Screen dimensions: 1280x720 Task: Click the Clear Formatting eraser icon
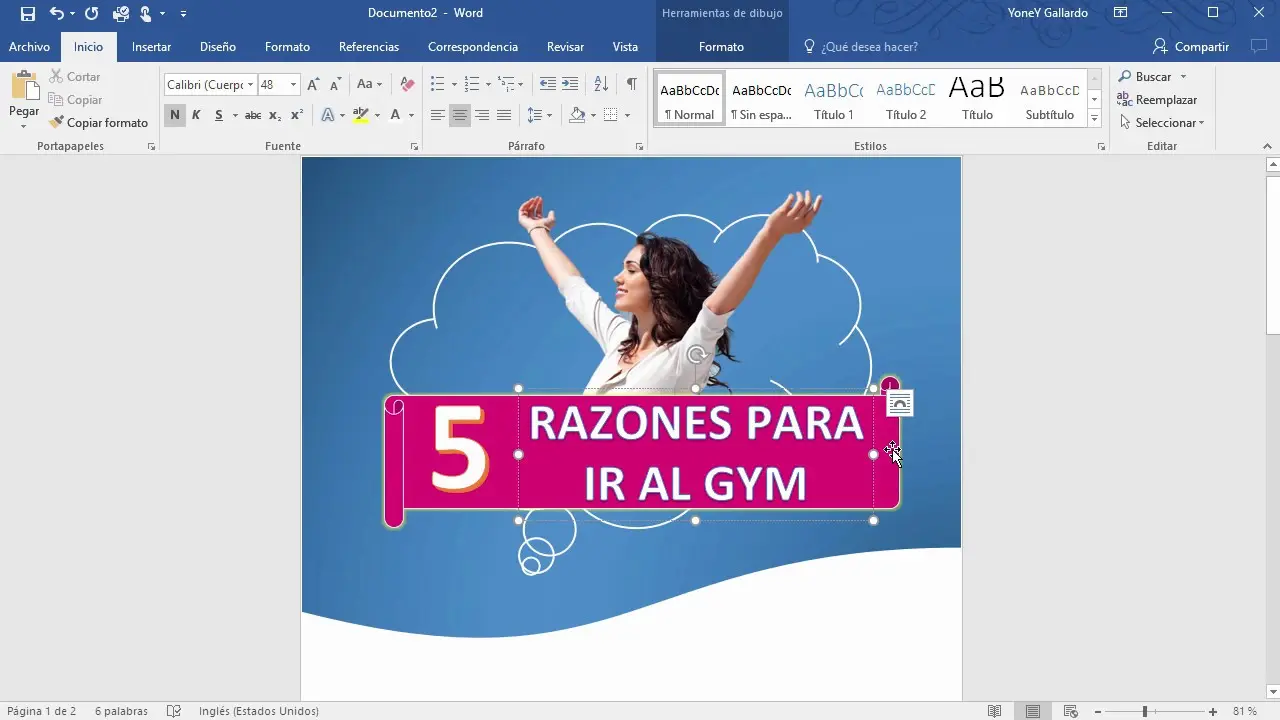tap(407, 85)
